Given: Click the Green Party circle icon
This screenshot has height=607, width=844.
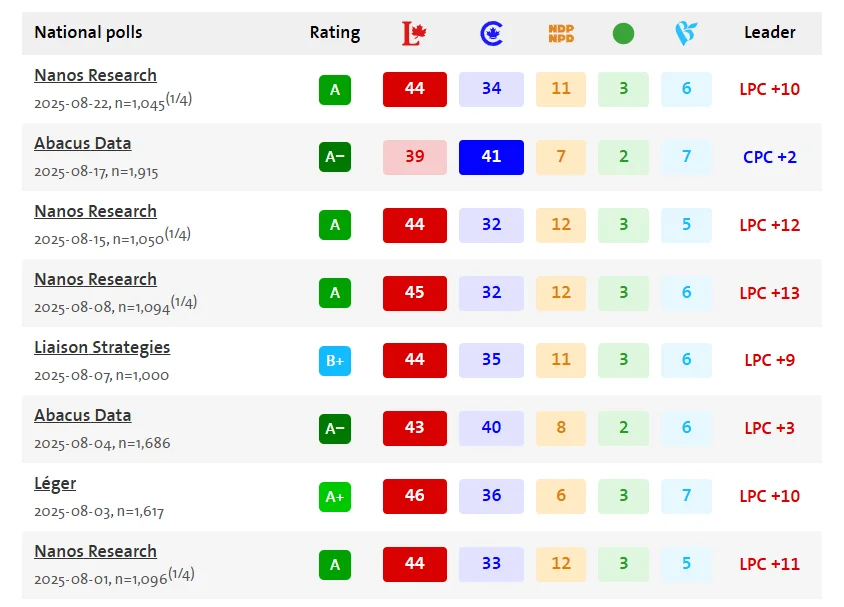Looking at the screenshot, I should coord(623,33).
